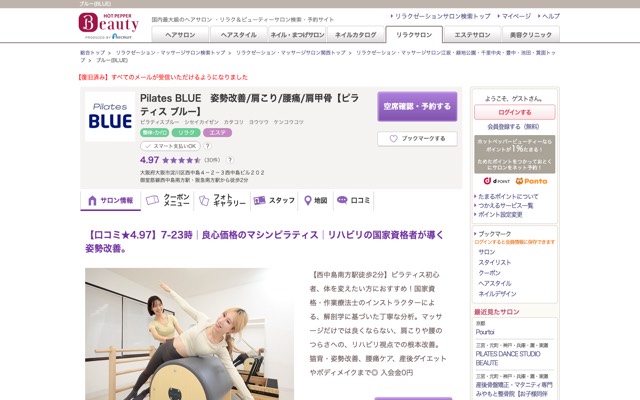The height and width of the screenshot is (400, 640).
Task: Open クーポン bookmark link in sidebar
Action: coord(489,273)
